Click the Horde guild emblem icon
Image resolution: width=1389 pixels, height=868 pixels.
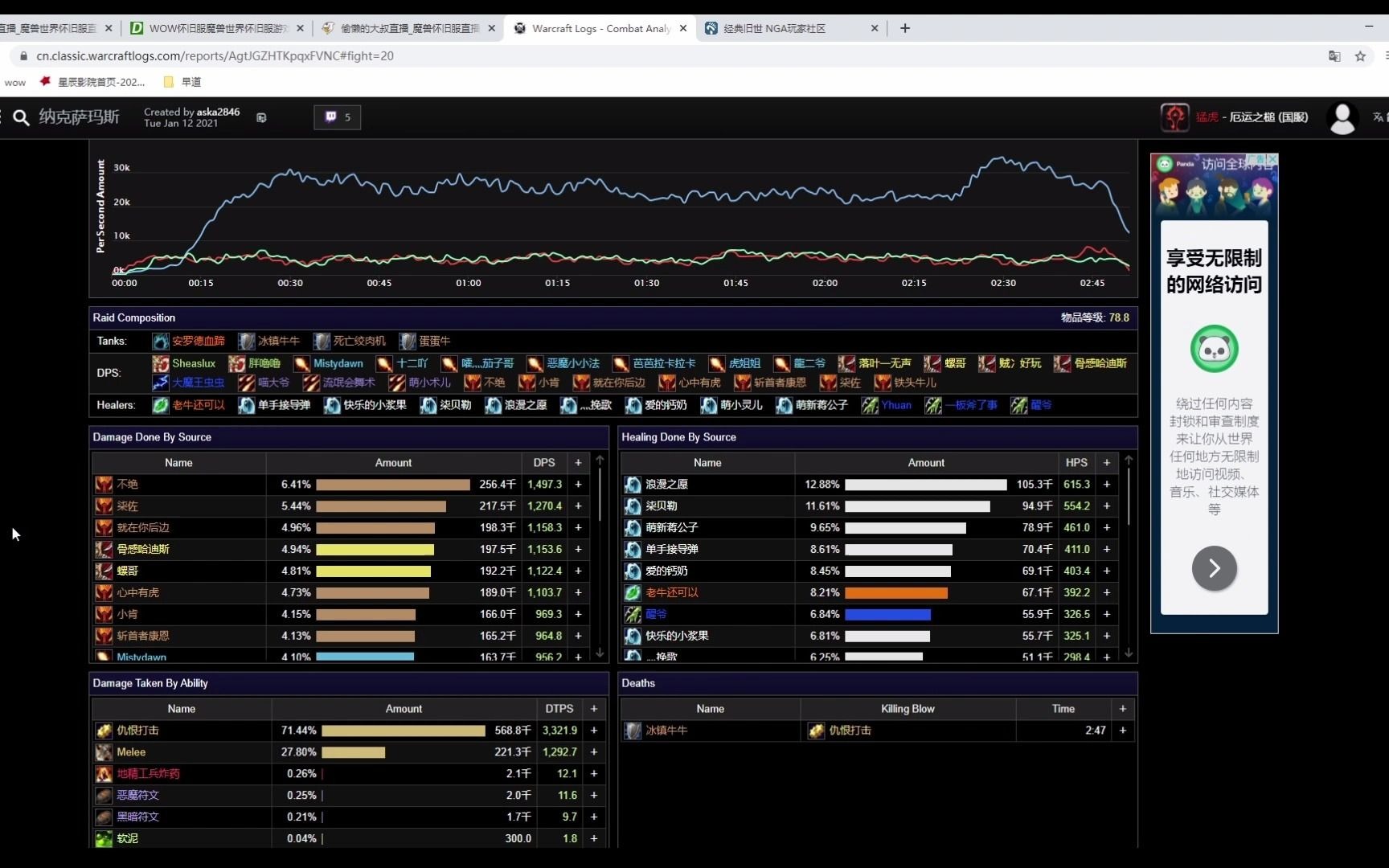tap(1174, 117)
